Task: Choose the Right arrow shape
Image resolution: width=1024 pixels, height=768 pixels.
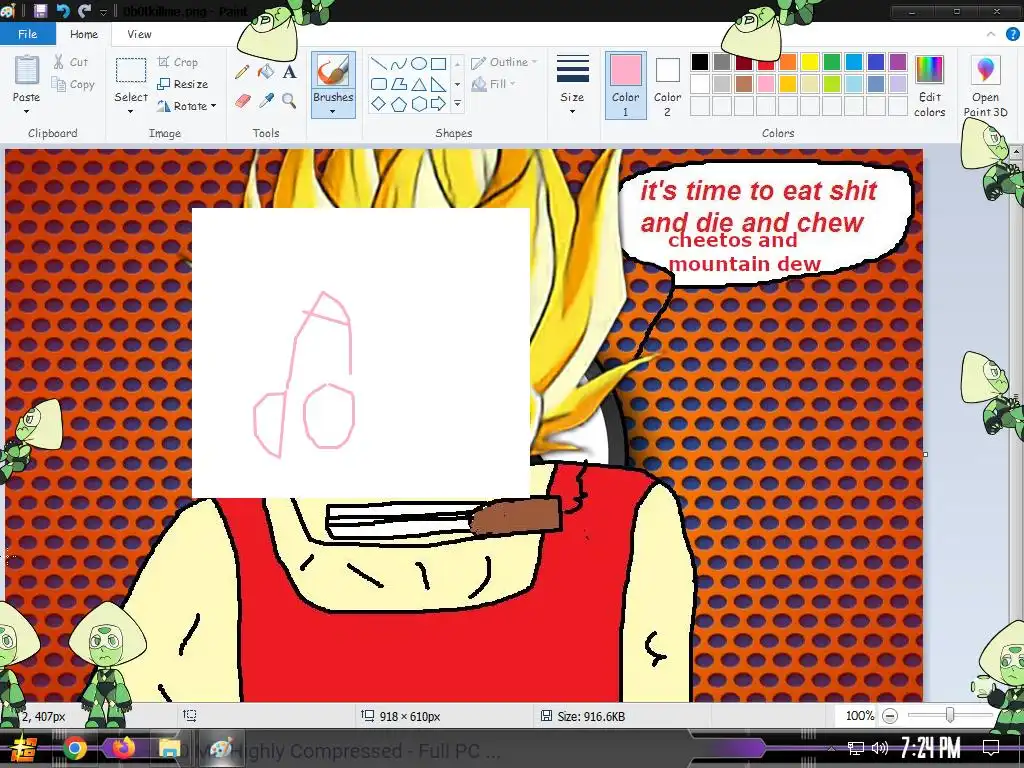Action: [439, 104]
